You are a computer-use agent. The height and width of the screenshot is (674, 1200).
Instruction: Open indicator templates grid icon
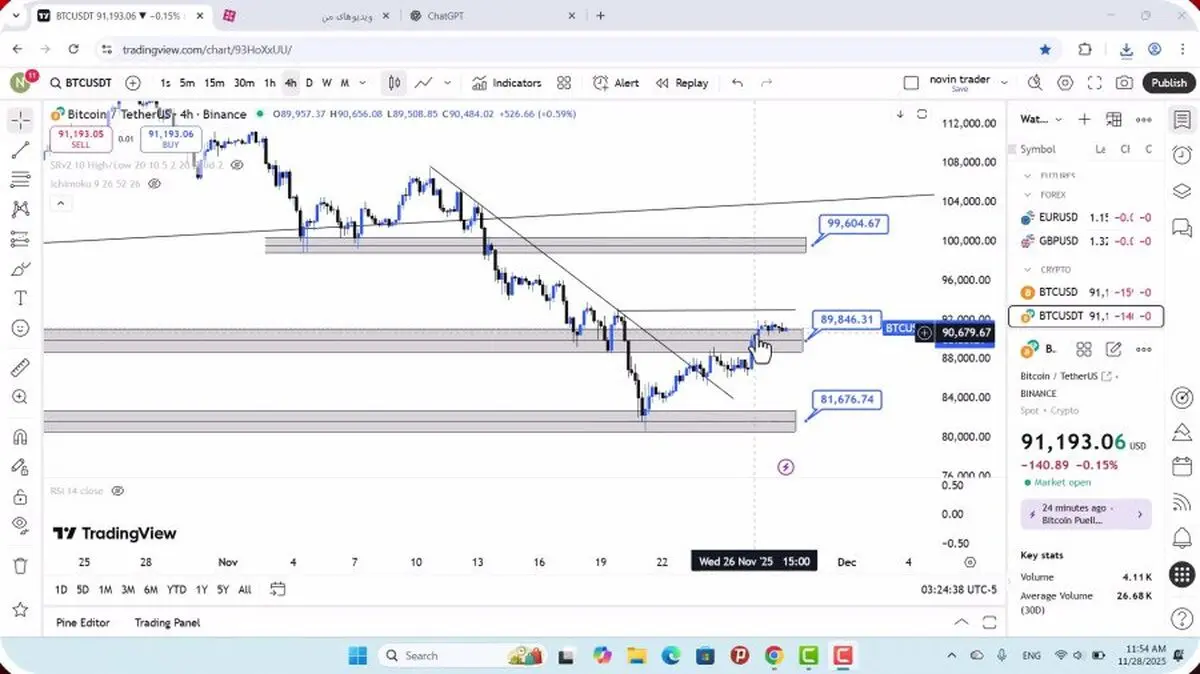point(564,83)
